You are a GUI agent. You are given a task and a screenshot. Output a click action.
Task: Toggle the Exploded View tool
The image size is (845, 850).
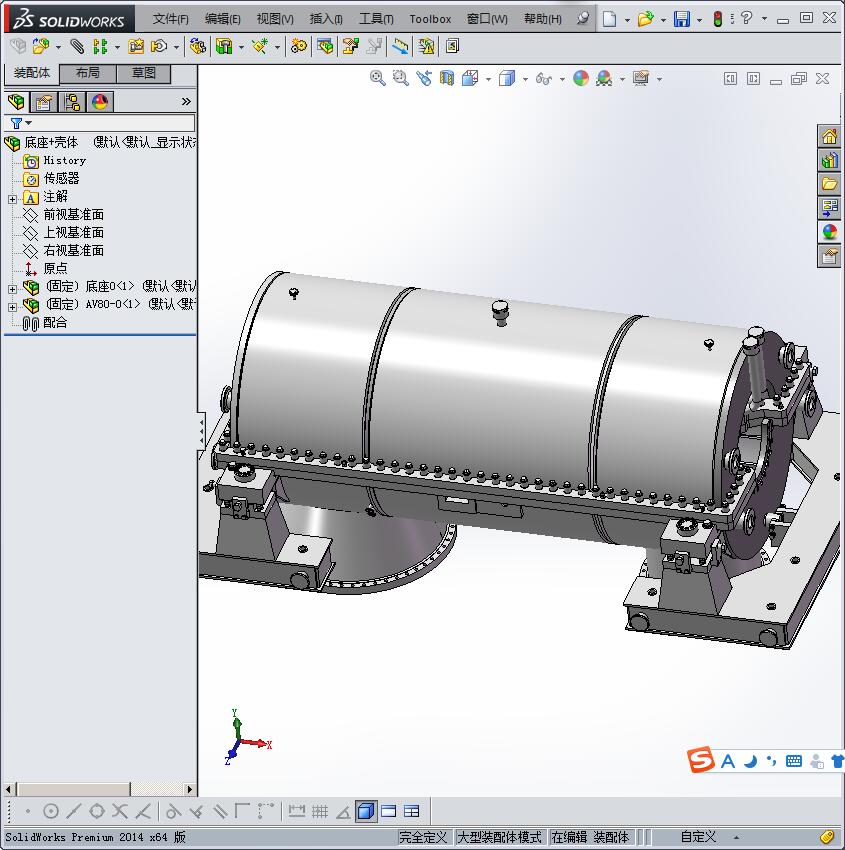tap(350, 46)
